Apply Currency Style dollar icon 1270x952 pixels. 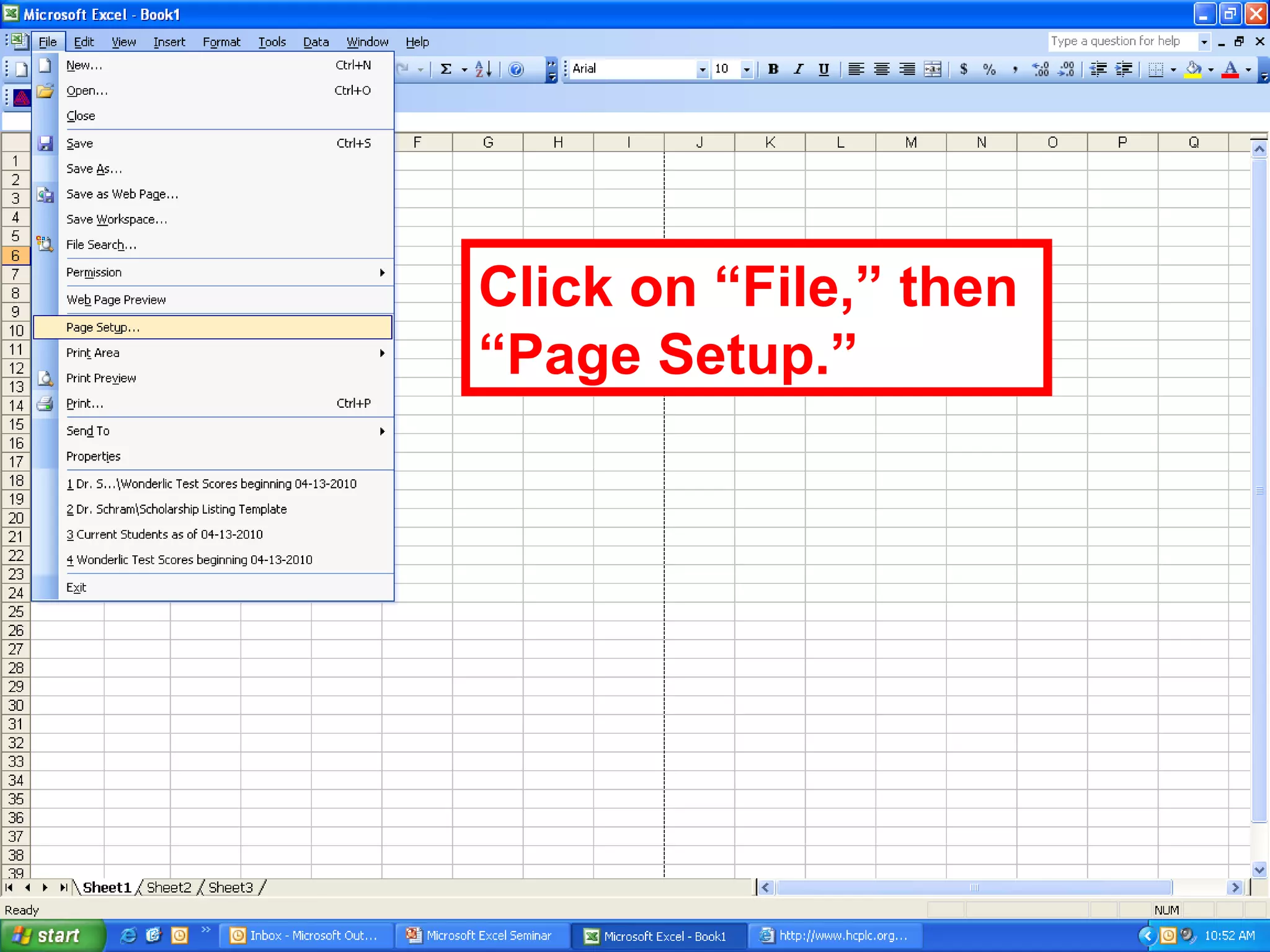pos(964,69)
